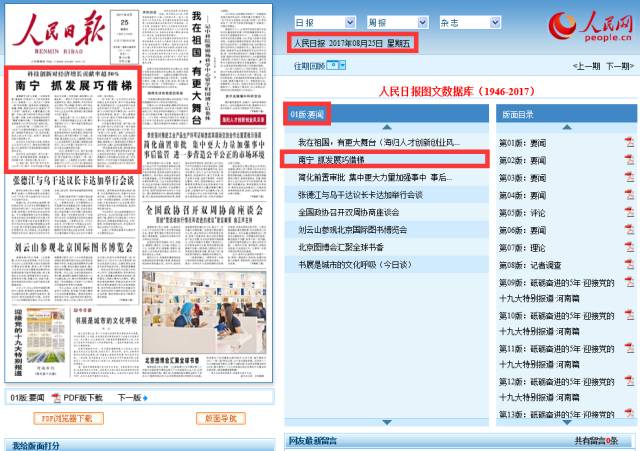Open the 人民日报图文数据库 (1946-2017) link

[457, 91]
